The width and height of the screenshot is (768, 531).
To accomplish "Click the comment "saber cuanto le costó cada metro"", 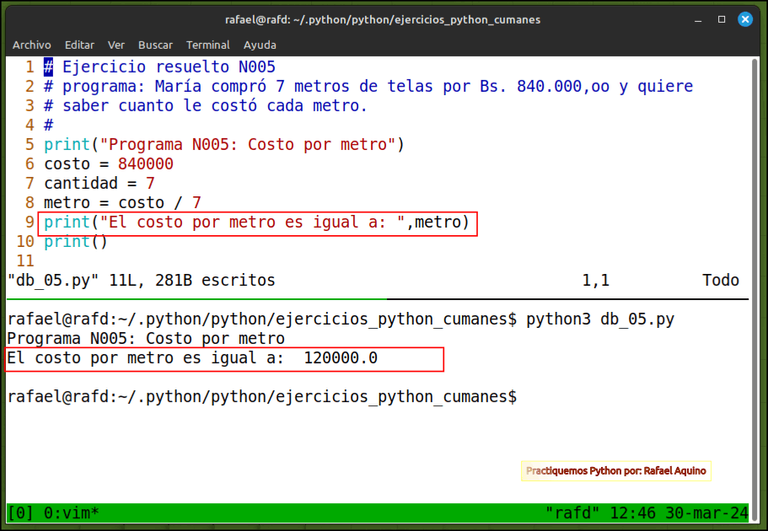I will pyautogui.click(x=205, y=106).
